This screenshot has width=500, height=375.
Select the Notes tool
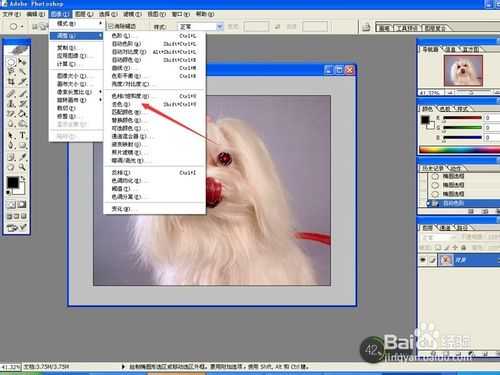[x=11, y=157]
